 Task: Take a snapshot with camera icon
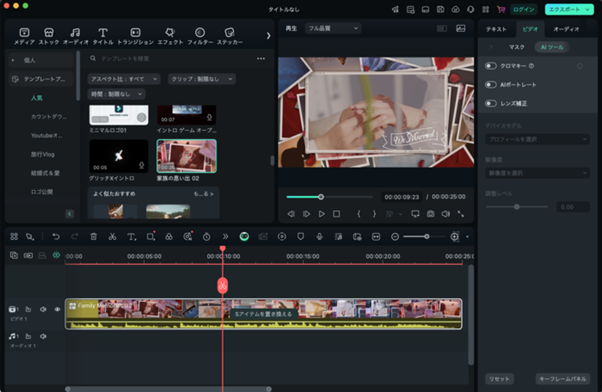click(430, 214)
